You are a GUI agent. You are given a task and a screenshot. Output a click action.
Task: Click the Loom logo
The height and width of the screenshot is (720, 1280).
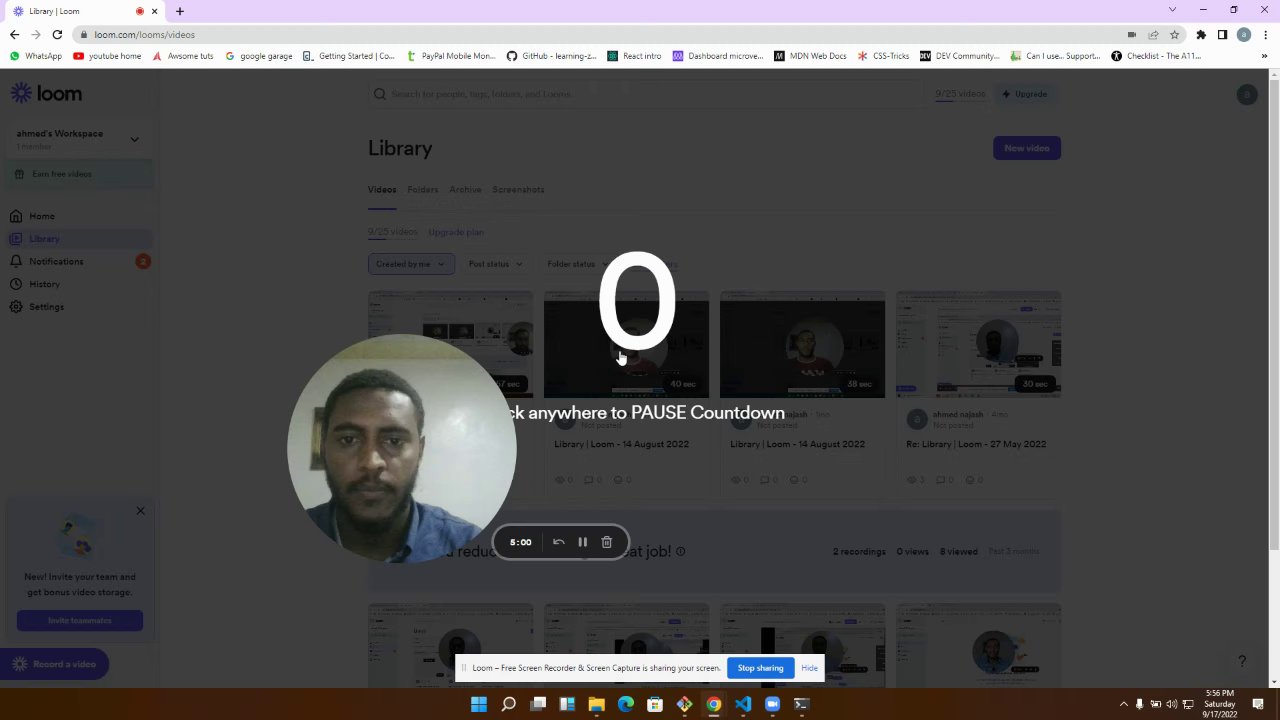(46, 93)
